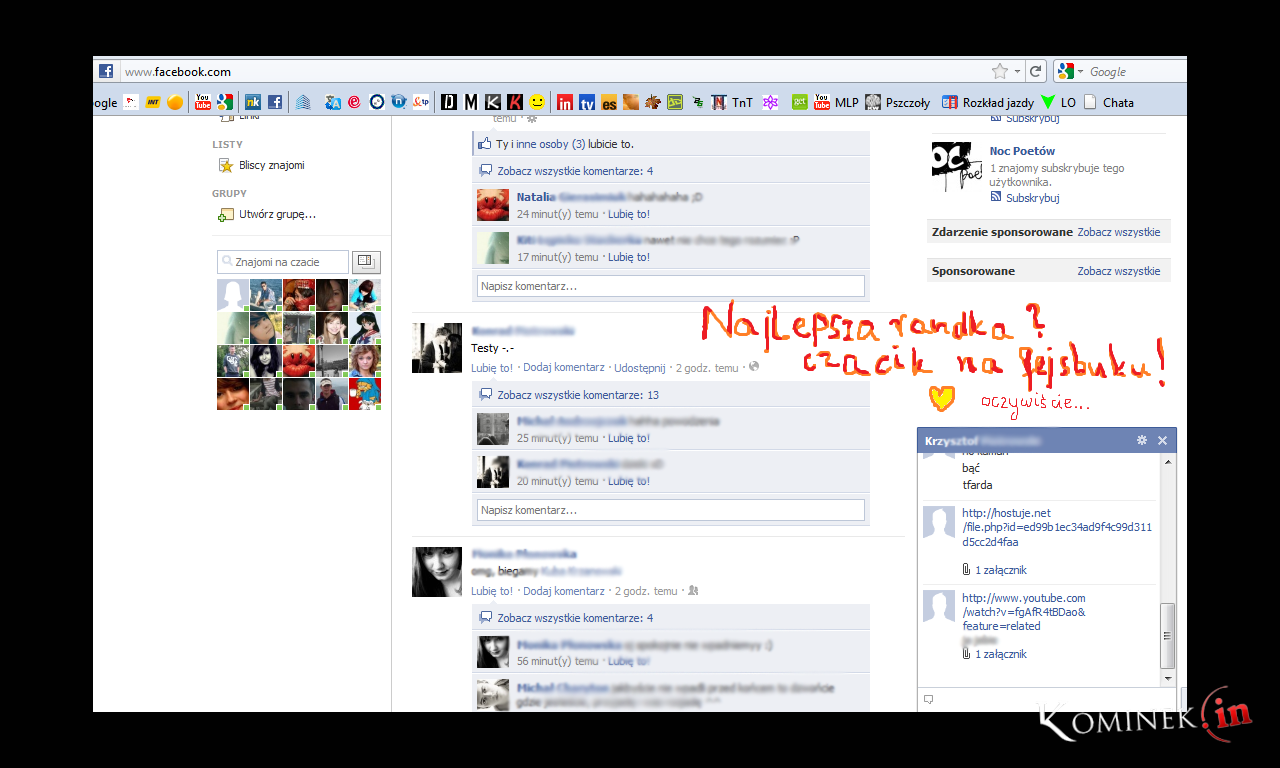Bookmark this page with the star icon
Viewport: 1280px width, 768px height.
point(999,71)
